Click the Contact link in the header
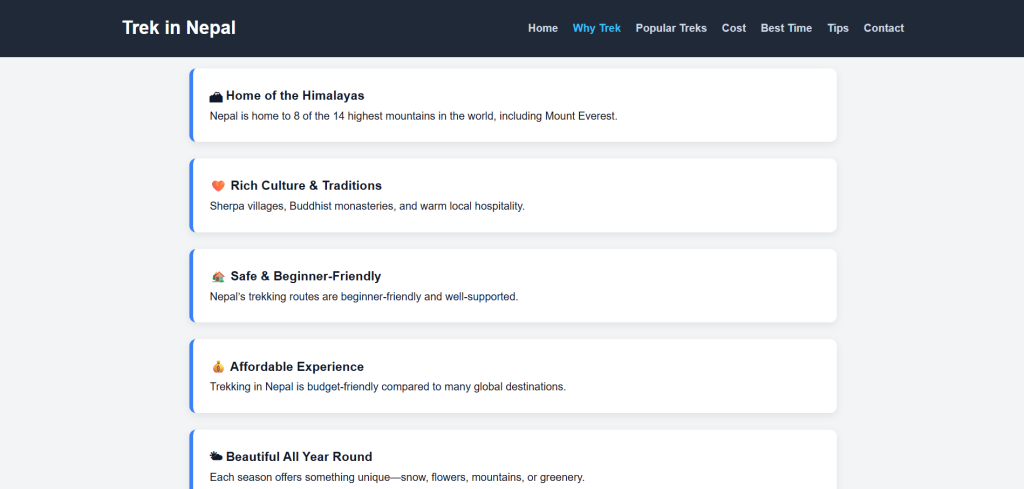This screenshot has width=1024, height=489. pos(883,28)
